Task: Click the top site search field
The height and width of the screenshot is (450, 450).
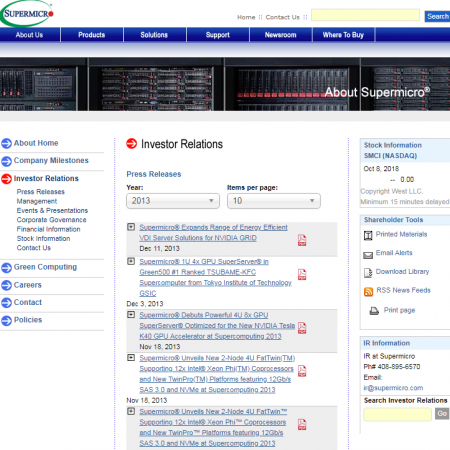Action: point(365,15)
